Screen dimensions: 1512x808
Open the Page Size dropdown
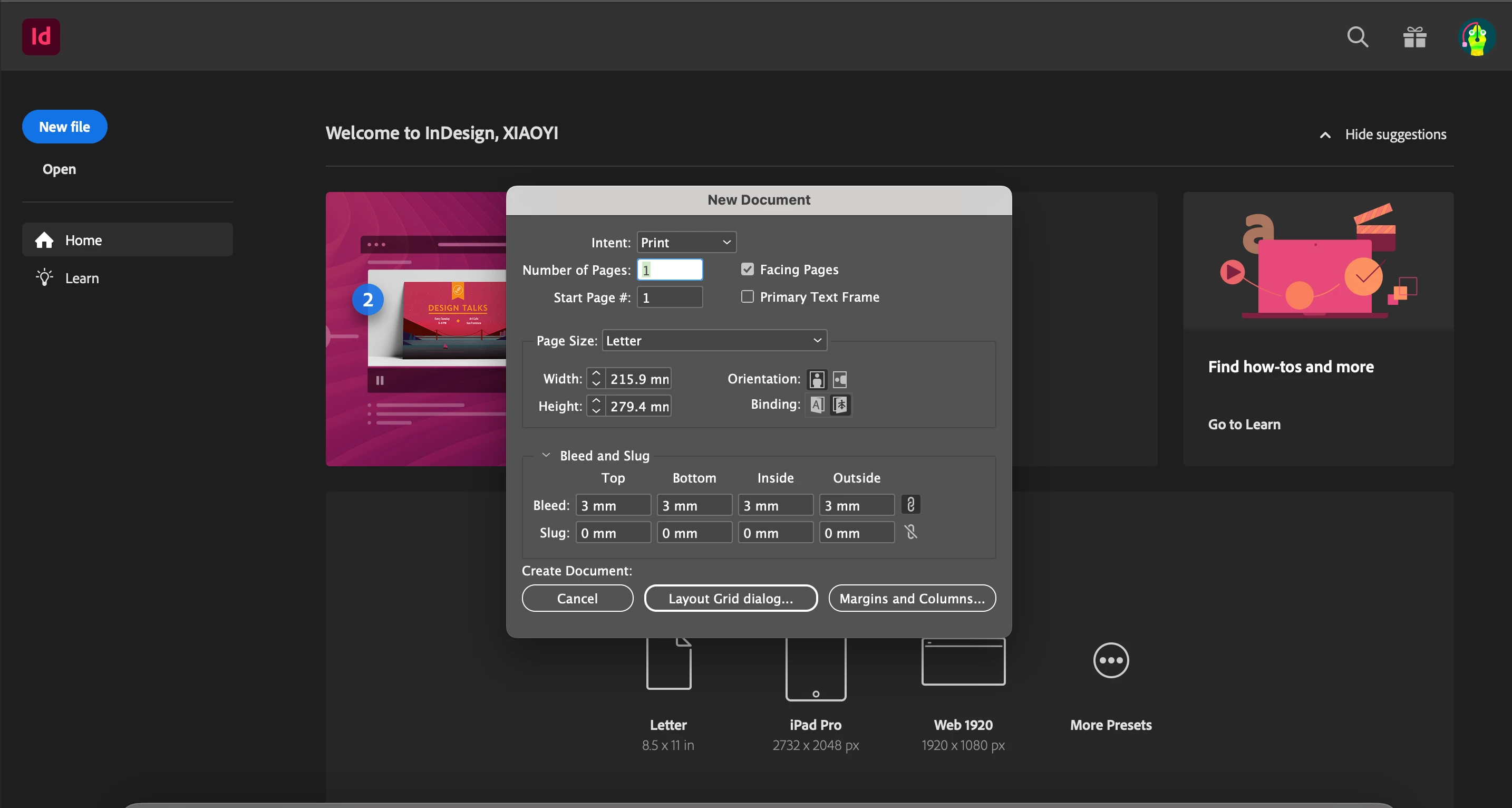click(714, 341)
